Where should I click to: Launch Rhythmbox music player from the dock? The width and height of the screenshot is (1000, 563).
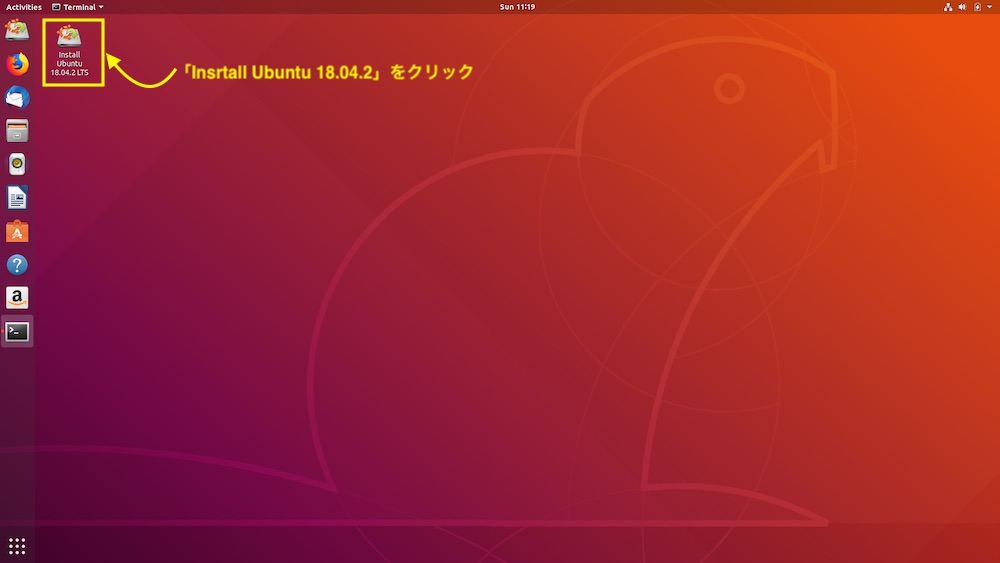(x=17, y=165)
